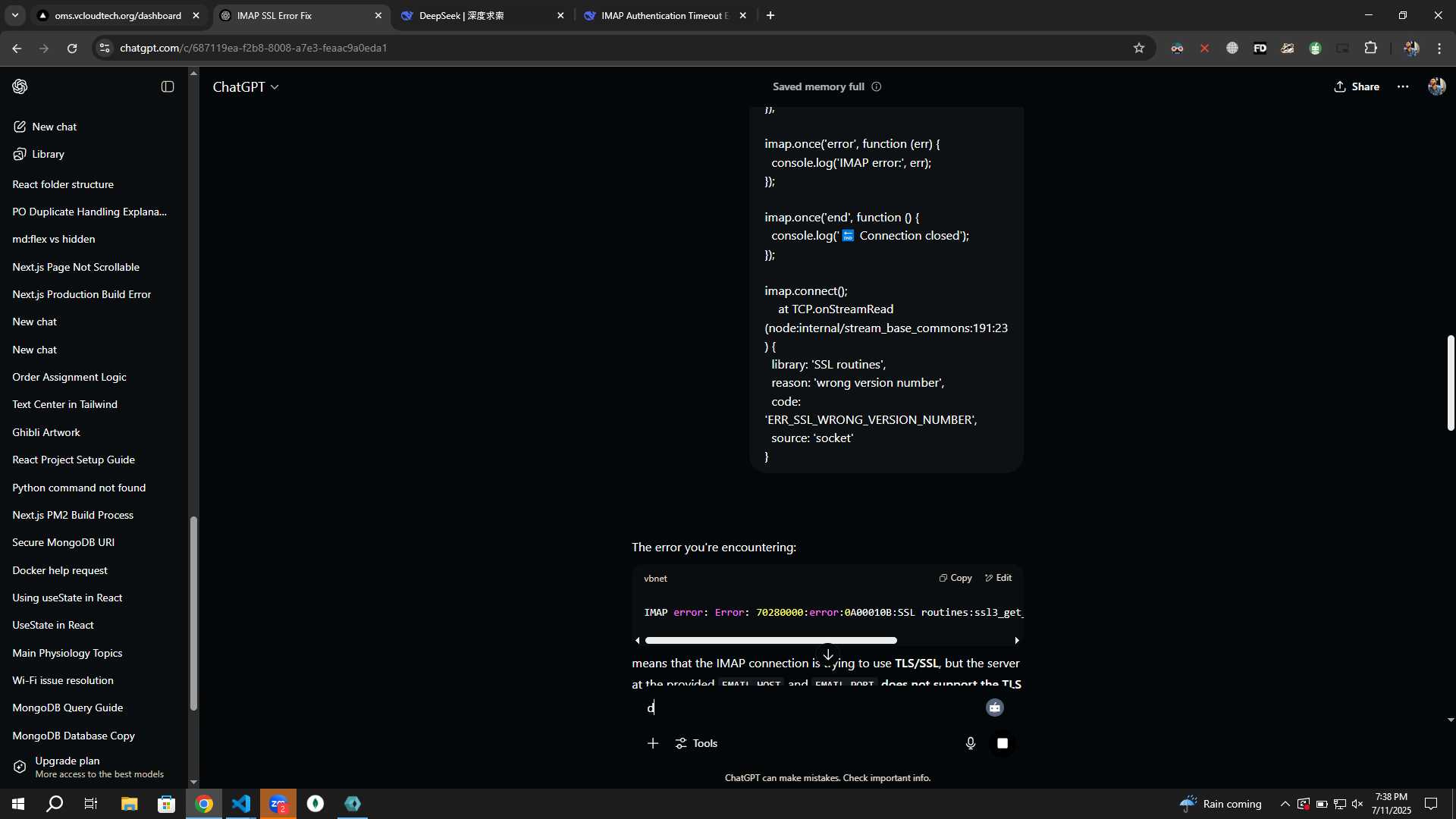The height and width of the screenshot is (819, 1456).
Task: Open the user profile avatar menu
Action: pos(1436,86)
